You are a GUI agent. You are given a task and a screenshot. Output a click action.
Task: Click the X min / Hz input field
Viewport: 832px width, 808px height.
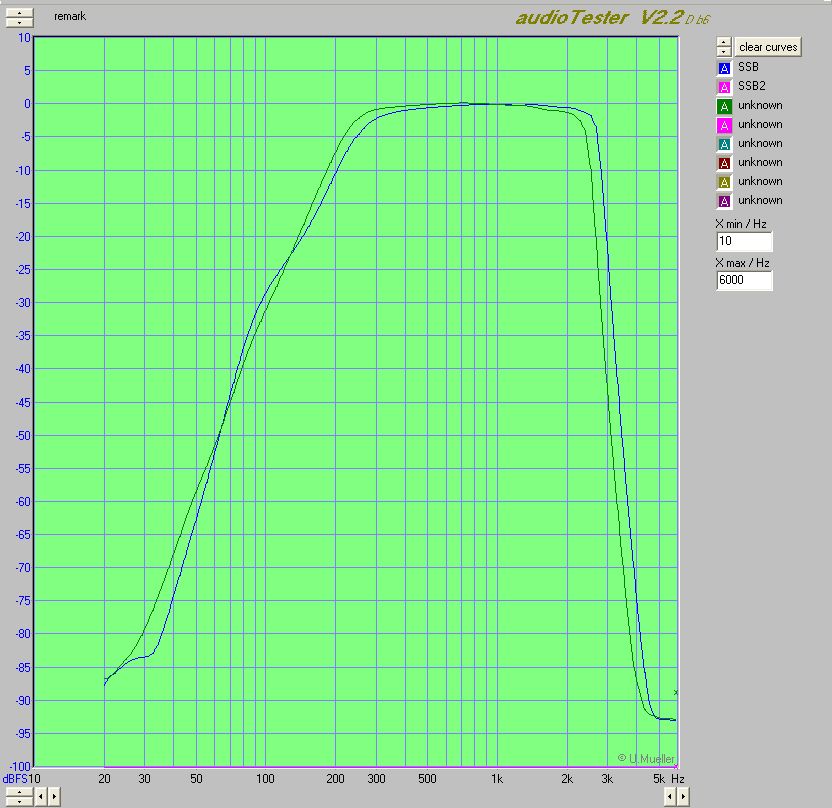744,242
